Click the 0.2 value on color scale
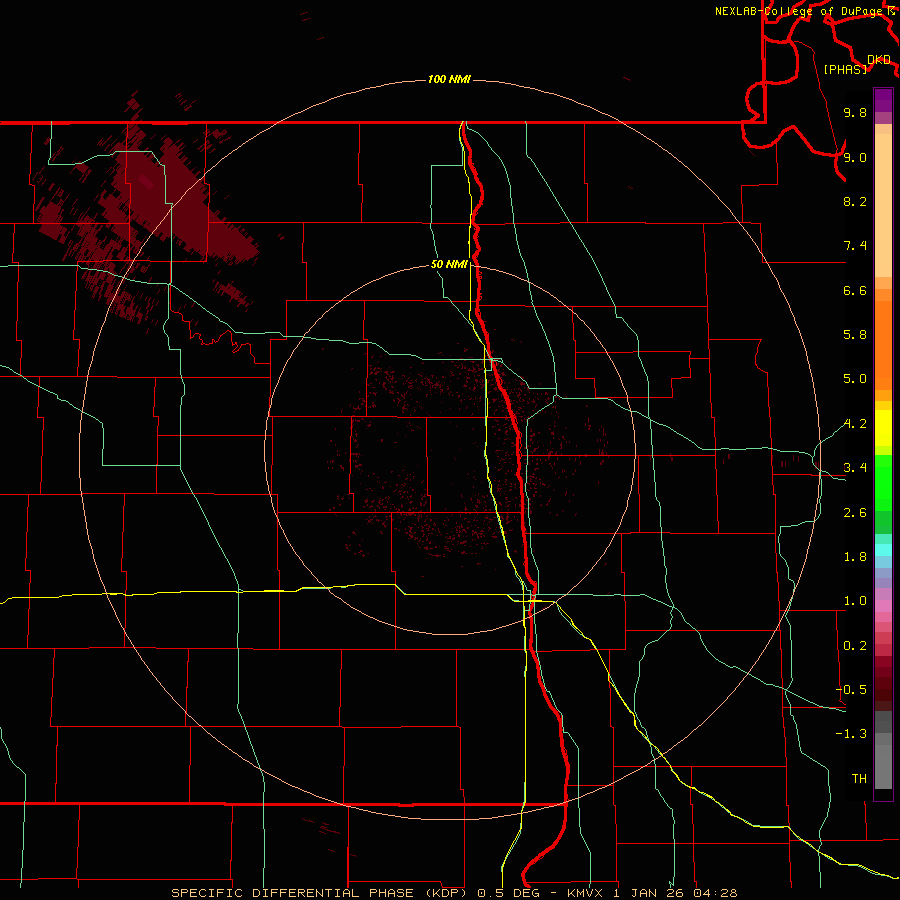Viewport: 900px width, 900px height. pos(855,646)
